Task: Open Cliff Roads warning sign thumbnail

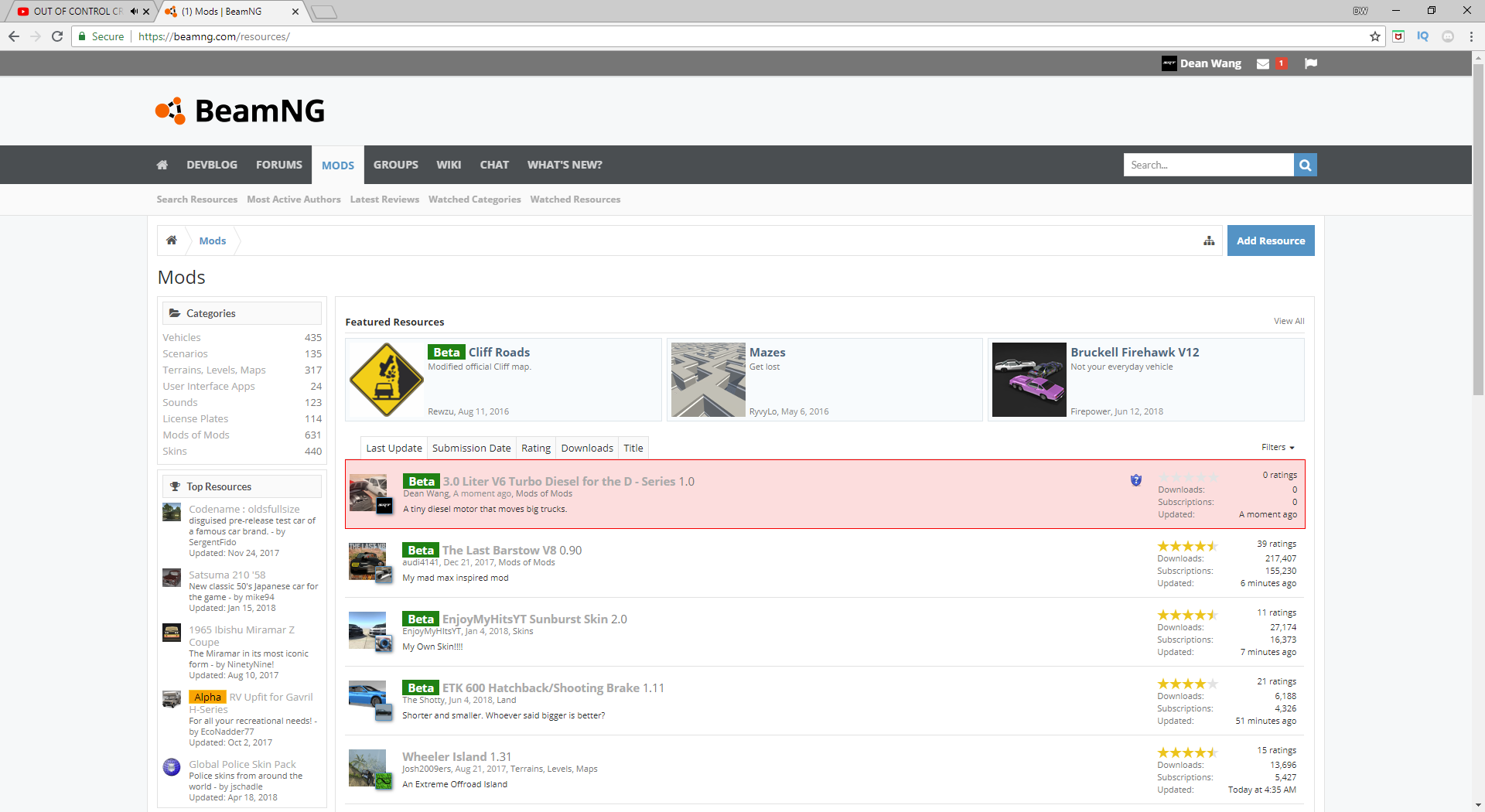Action: click(x=386, y=380)
